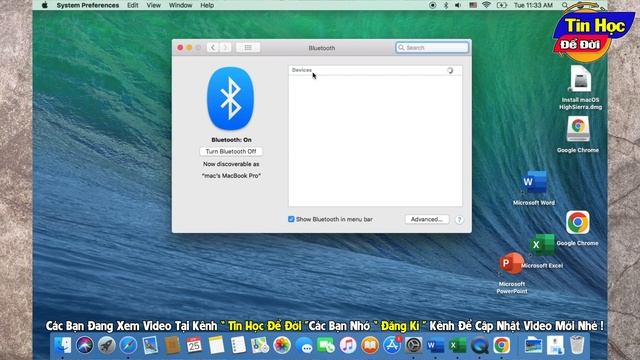This screenshot has width=640, height=360.
Task: Click input source flag in menu bar
Action: click(473, 5)
